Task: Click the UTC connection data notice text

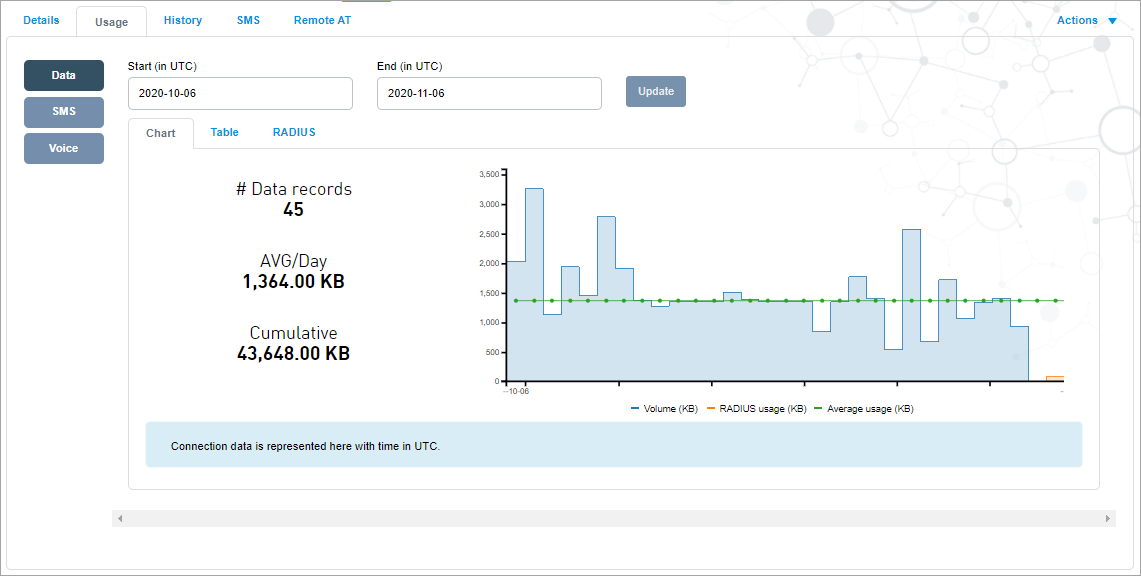Action: pyautogui.click(x=305, y=447)
